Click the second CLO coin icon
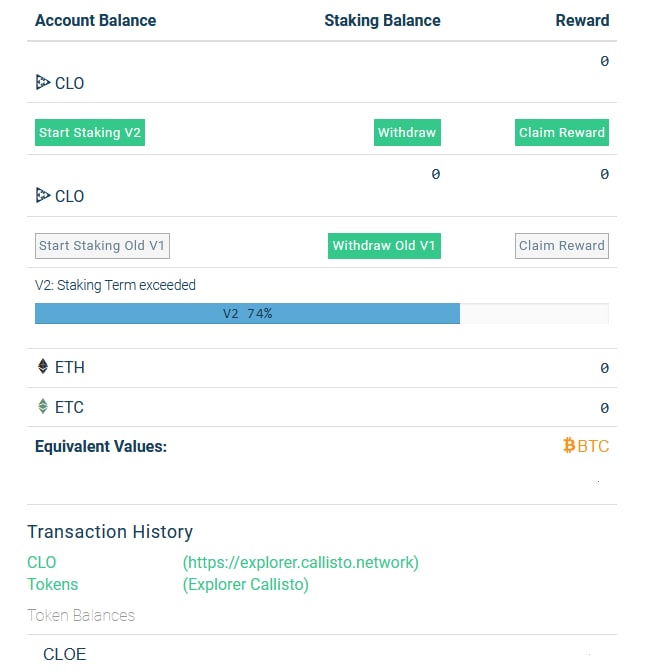 click(43, 196)
